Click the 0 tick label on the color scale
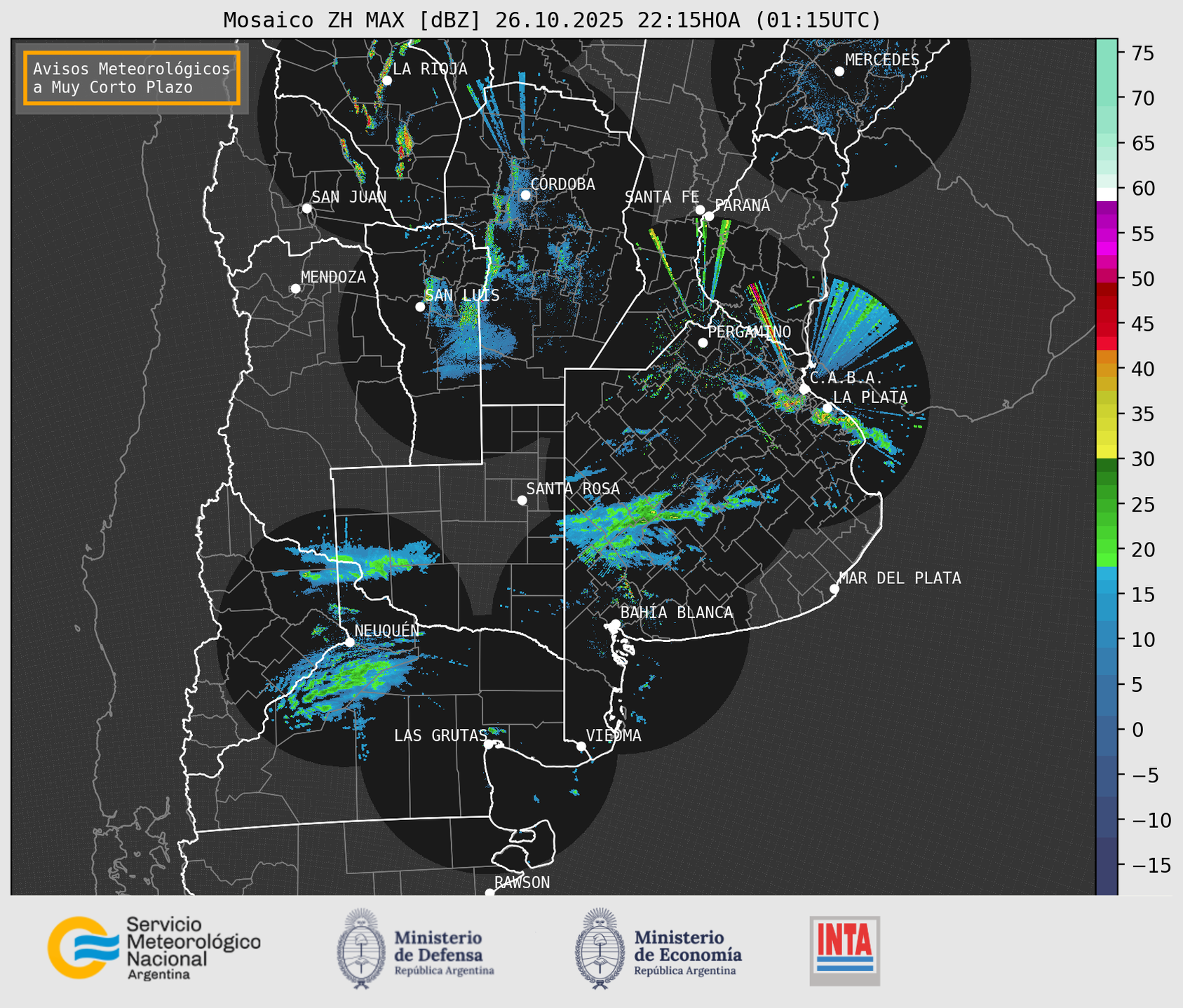The height and width of the screenshot is (1008, 1183). (x=1137, y=730)
